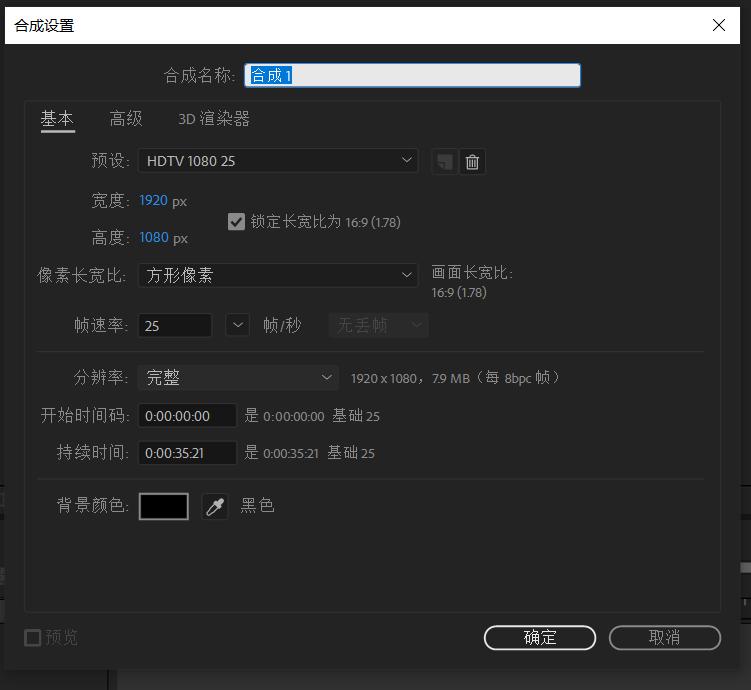
Task: Open the 像素长宽比 方形像素 dropdown
Action: (x=278, y=275)
